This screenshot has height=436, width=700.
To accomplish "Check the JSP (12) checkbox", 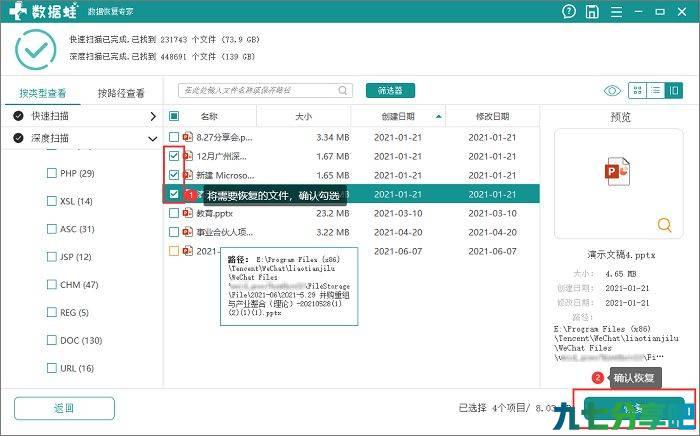I will 52,257.
